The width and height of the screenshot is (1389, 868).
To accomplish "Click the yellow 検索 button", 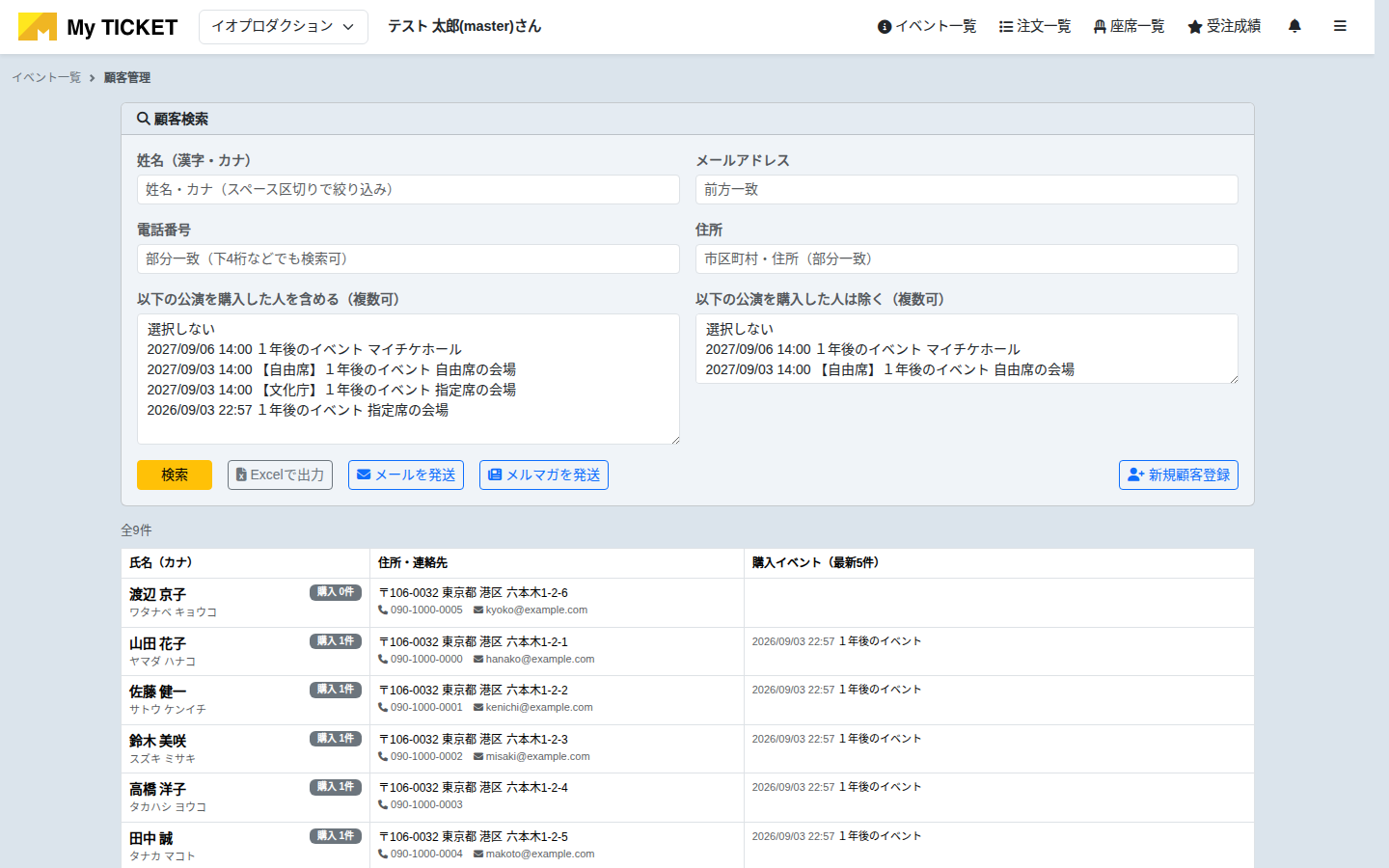I will [175, 475].
